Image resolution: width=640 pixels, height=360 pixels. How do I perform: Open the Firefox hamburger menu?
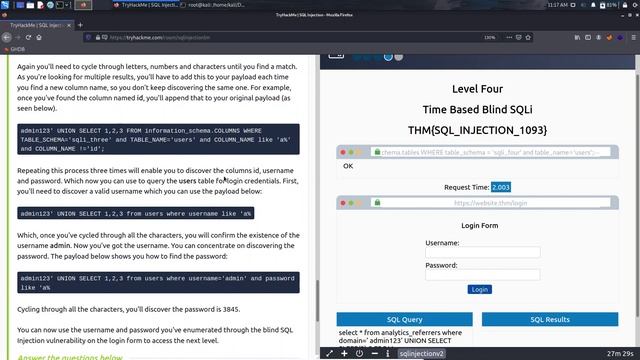point(633,38)
